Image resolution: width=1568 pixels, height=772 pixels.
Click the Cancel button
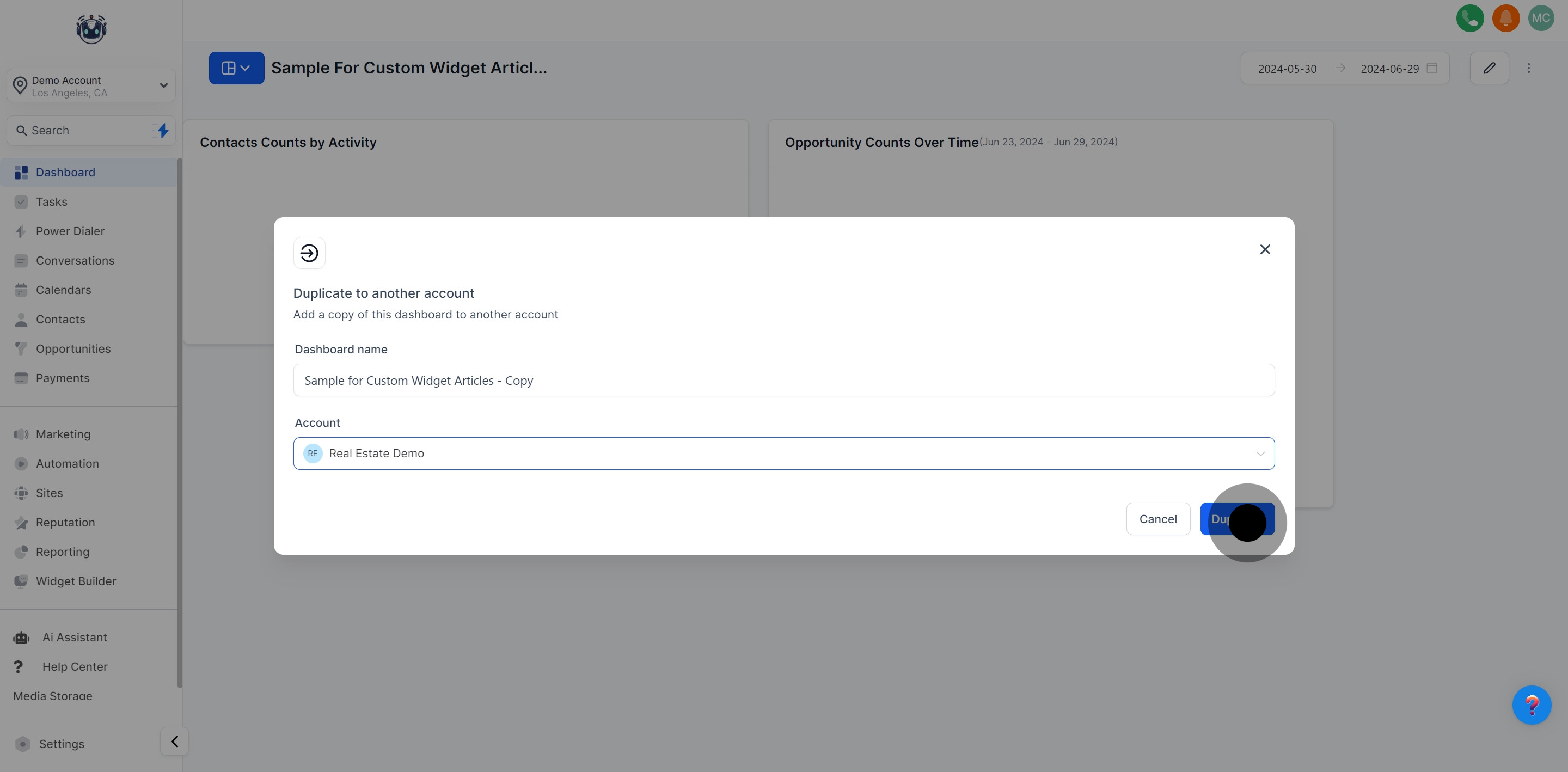pyautogui.click(x=1157, y=519)
